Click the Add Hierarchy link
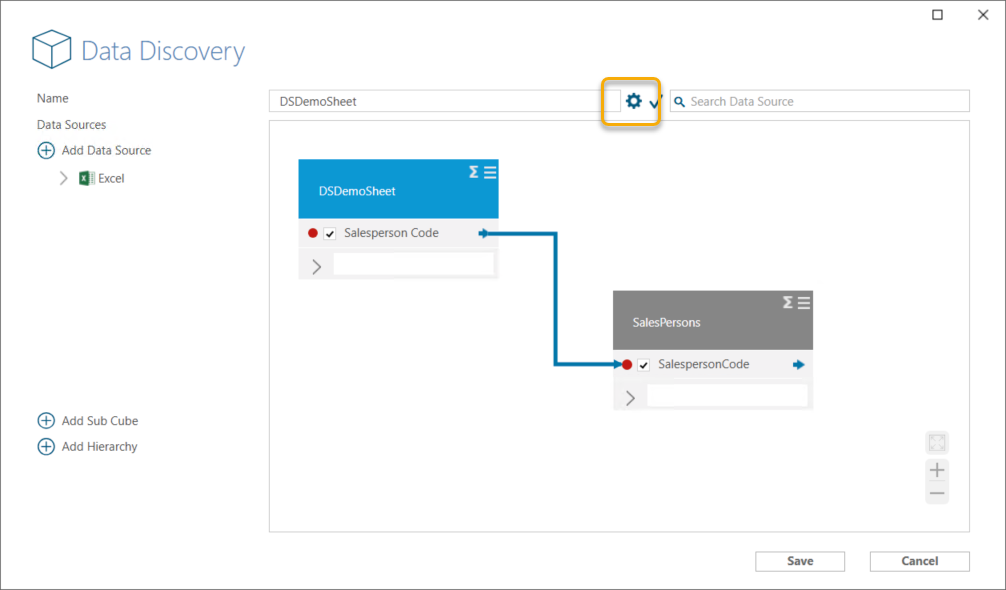1006x590 pixels. pyautogui.click(x=99, y=446)
